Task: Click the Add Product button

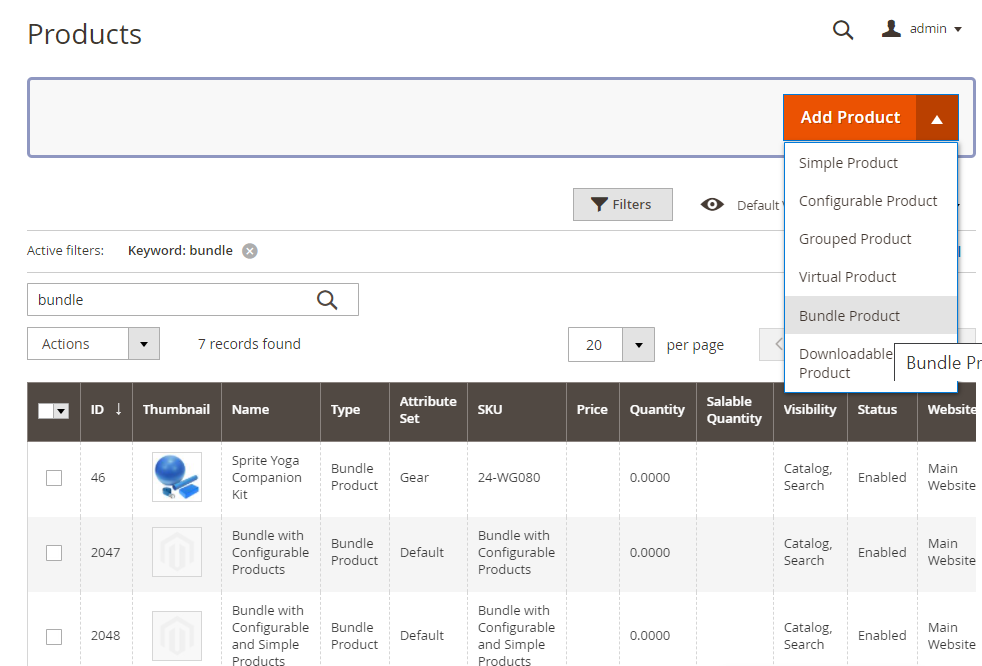Action: (849, 117)
